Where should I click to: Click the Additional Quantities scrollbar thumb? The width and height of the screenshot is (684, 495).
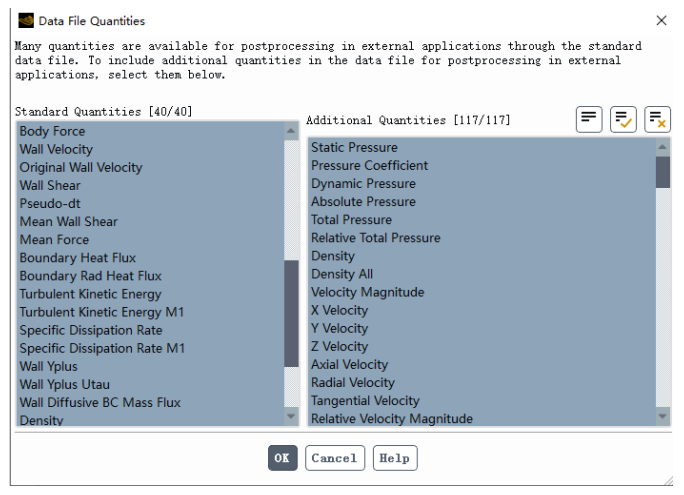pos(663,172)
